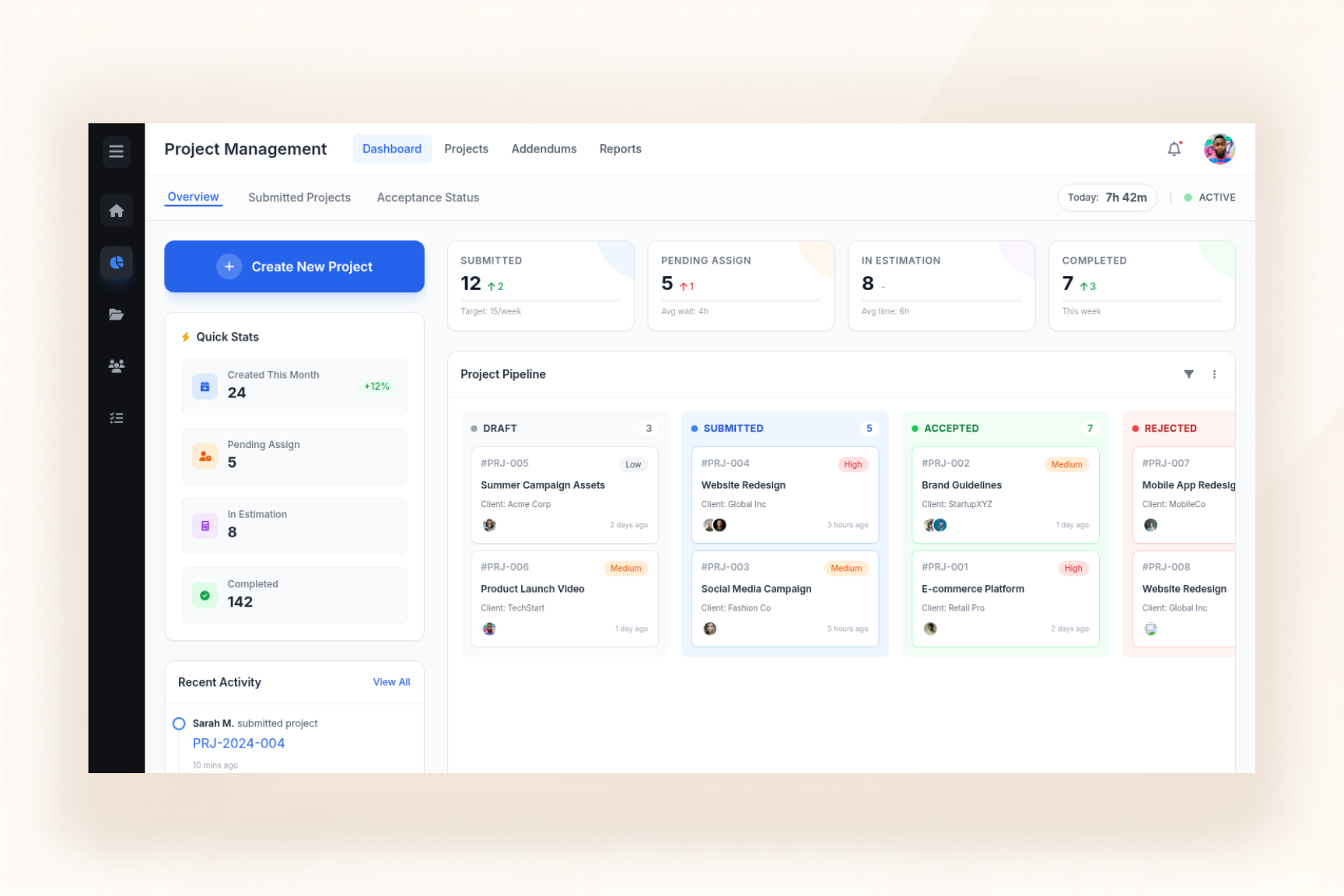
Task: Click the In Estimation document icon
Action: (205, 526)
